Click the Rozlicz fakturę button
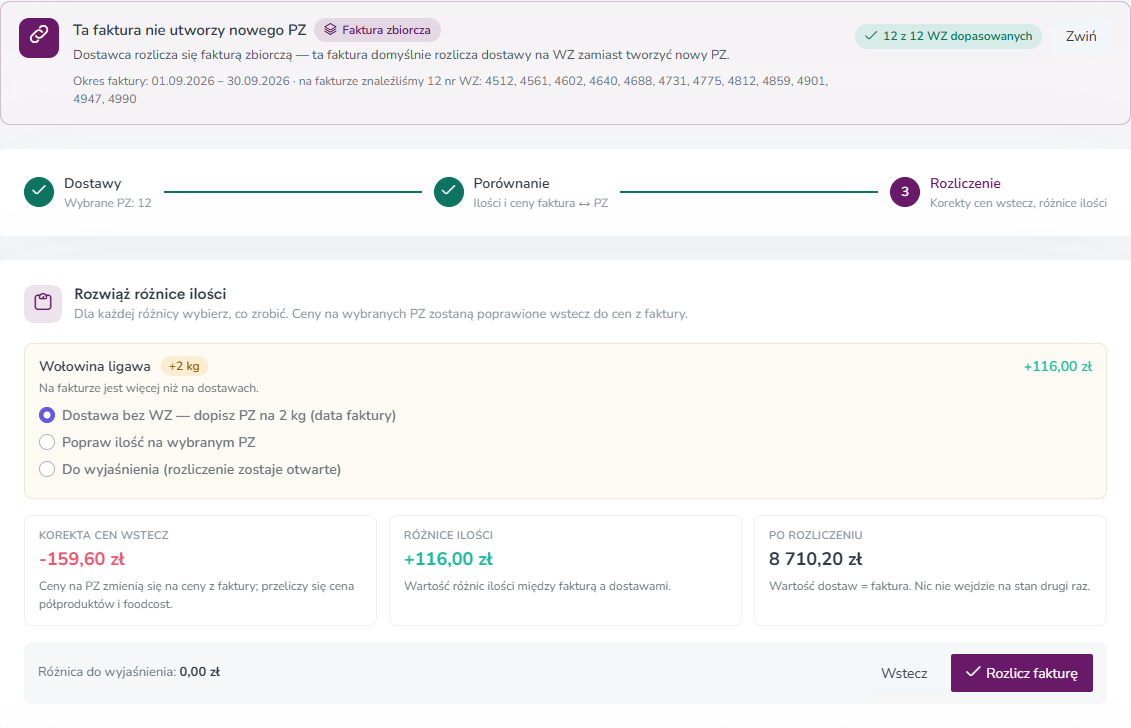1131x728 pixels. (1021, 672)
